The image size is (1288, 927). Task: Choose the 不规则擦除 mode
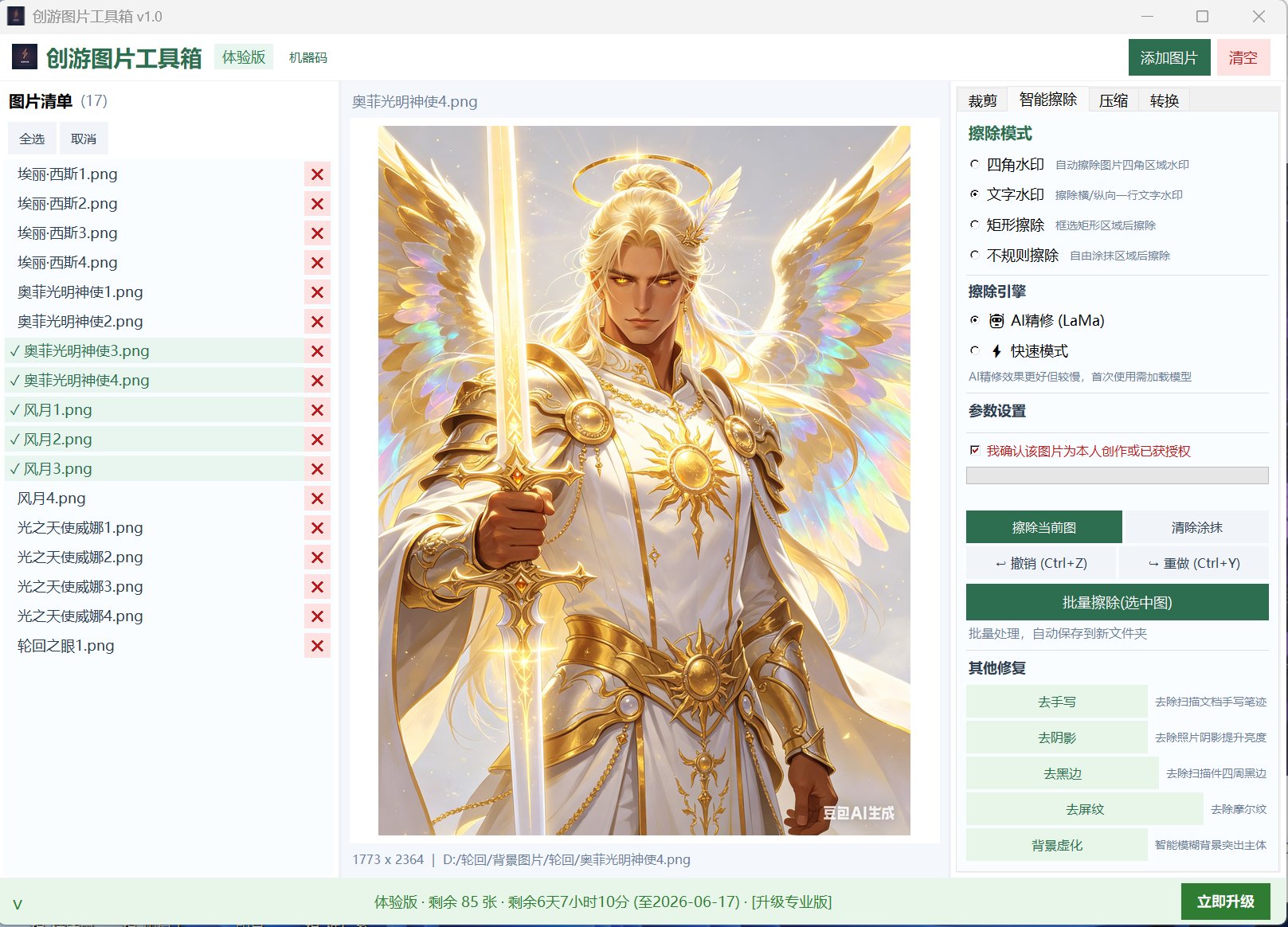click(x=974, y=255)
